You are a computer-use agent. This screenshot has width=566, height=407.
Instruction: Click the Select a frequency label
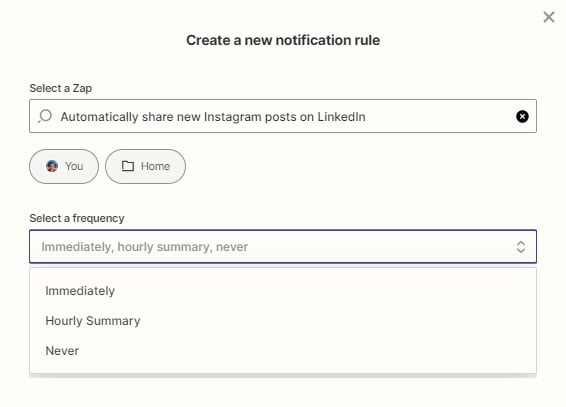[x=77, y=218]
